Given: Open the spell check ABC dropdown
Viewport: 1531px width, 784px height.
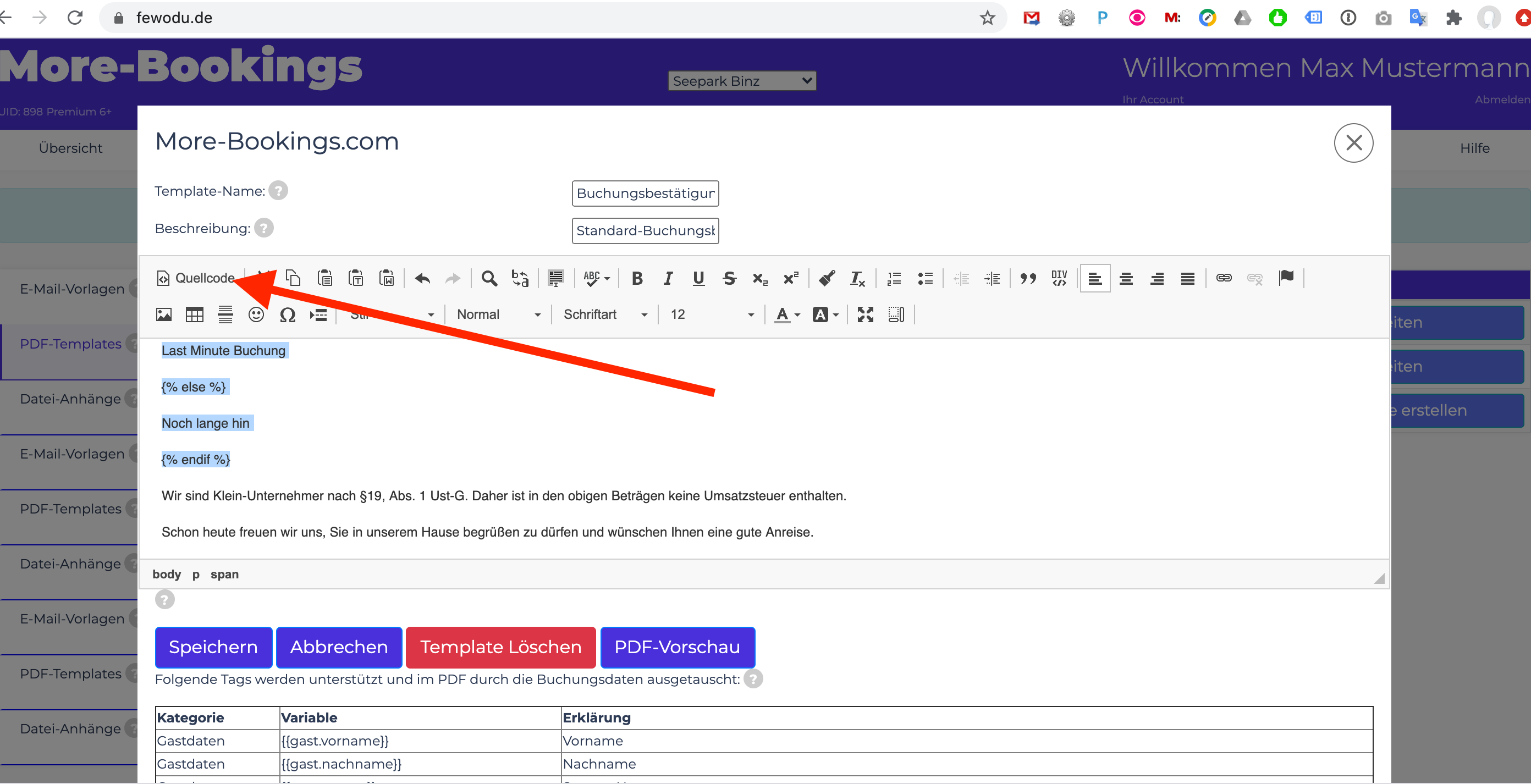Looking at the screenshot, I should 596,278.
